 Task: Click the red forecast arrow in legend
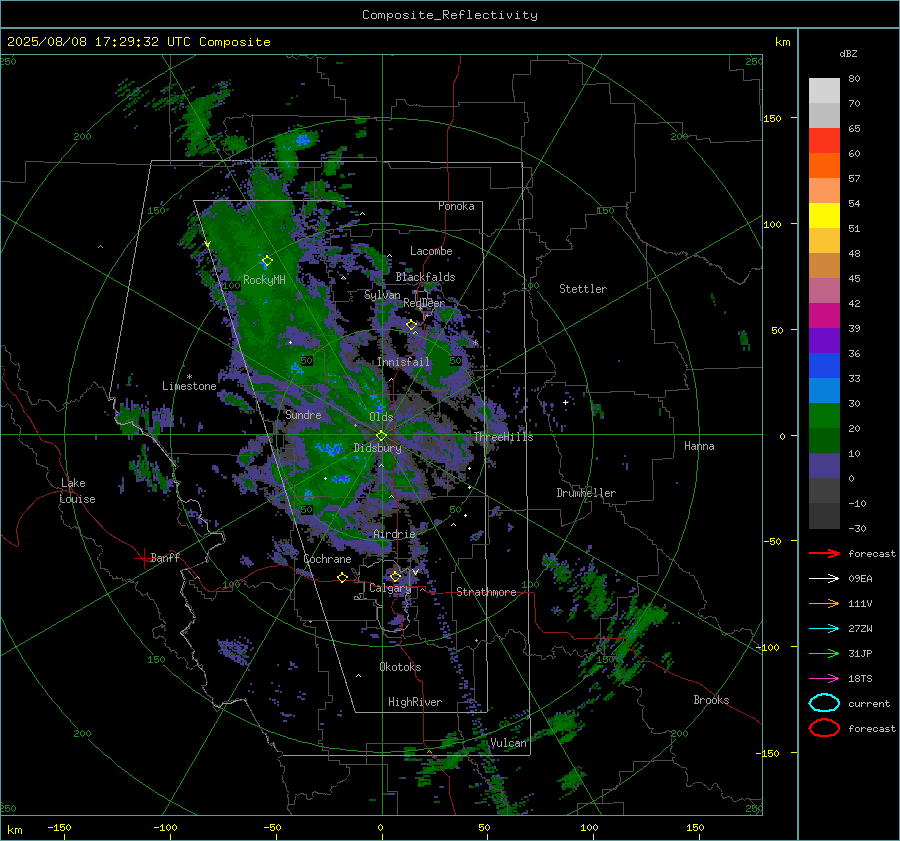824,553
